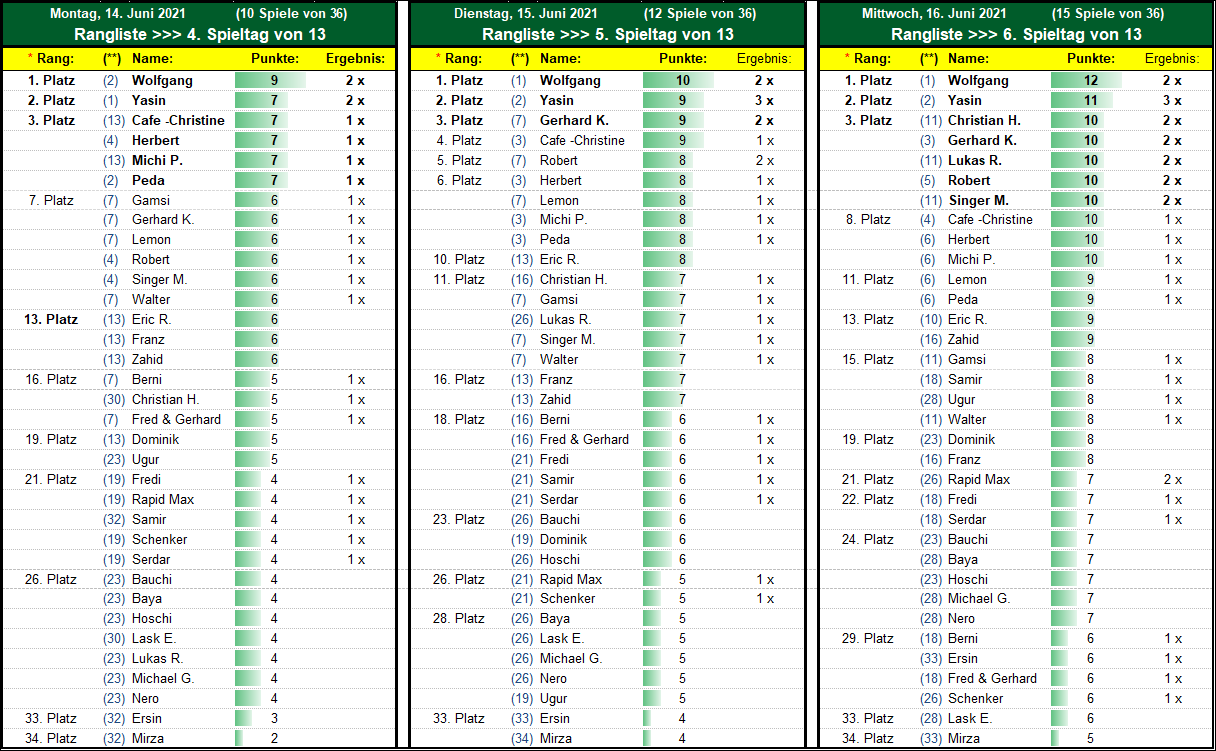Select 'Eric R.' in the Dienstag table
The width and height of the screenshot is (1216, 751).
point(559,259)
